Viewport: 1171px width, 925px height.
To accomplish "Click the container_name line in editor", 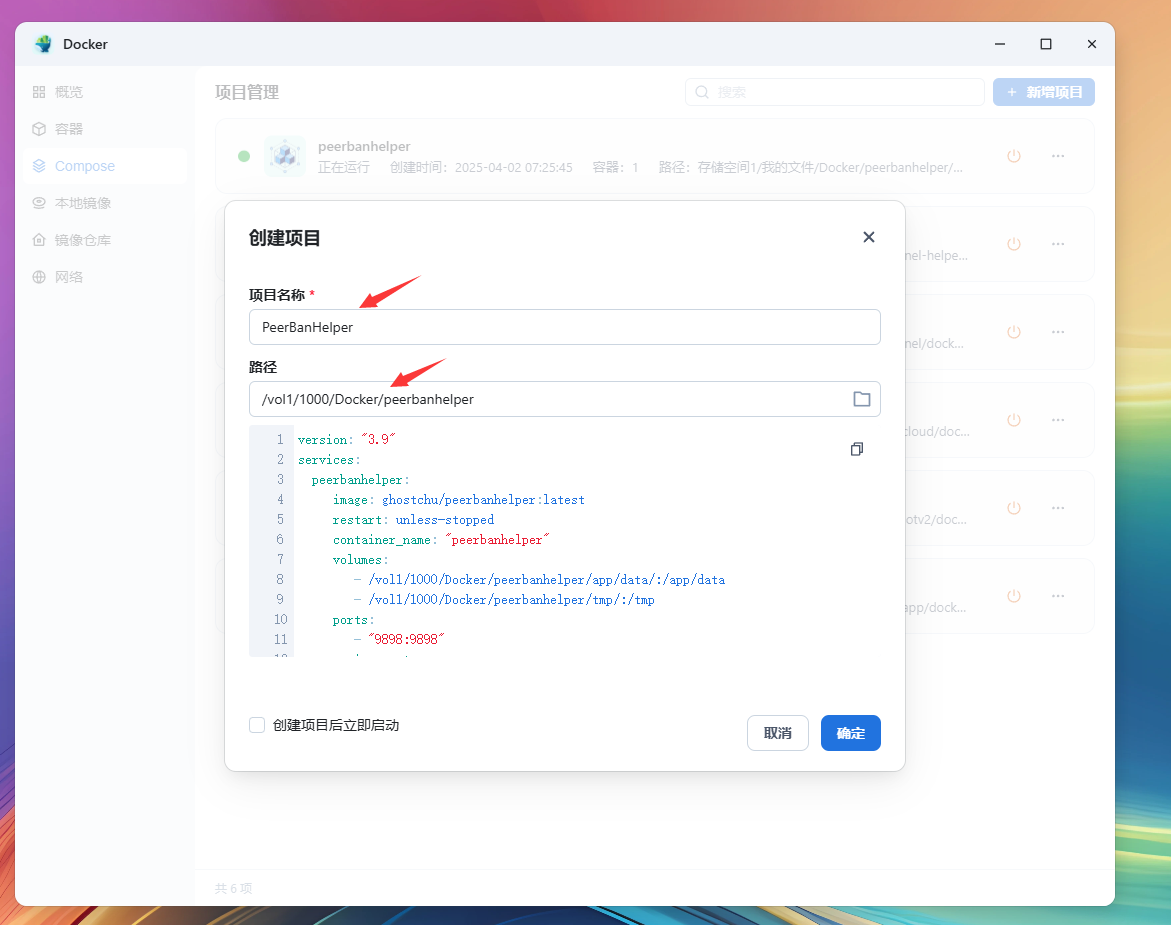I will tap(441, 540).
